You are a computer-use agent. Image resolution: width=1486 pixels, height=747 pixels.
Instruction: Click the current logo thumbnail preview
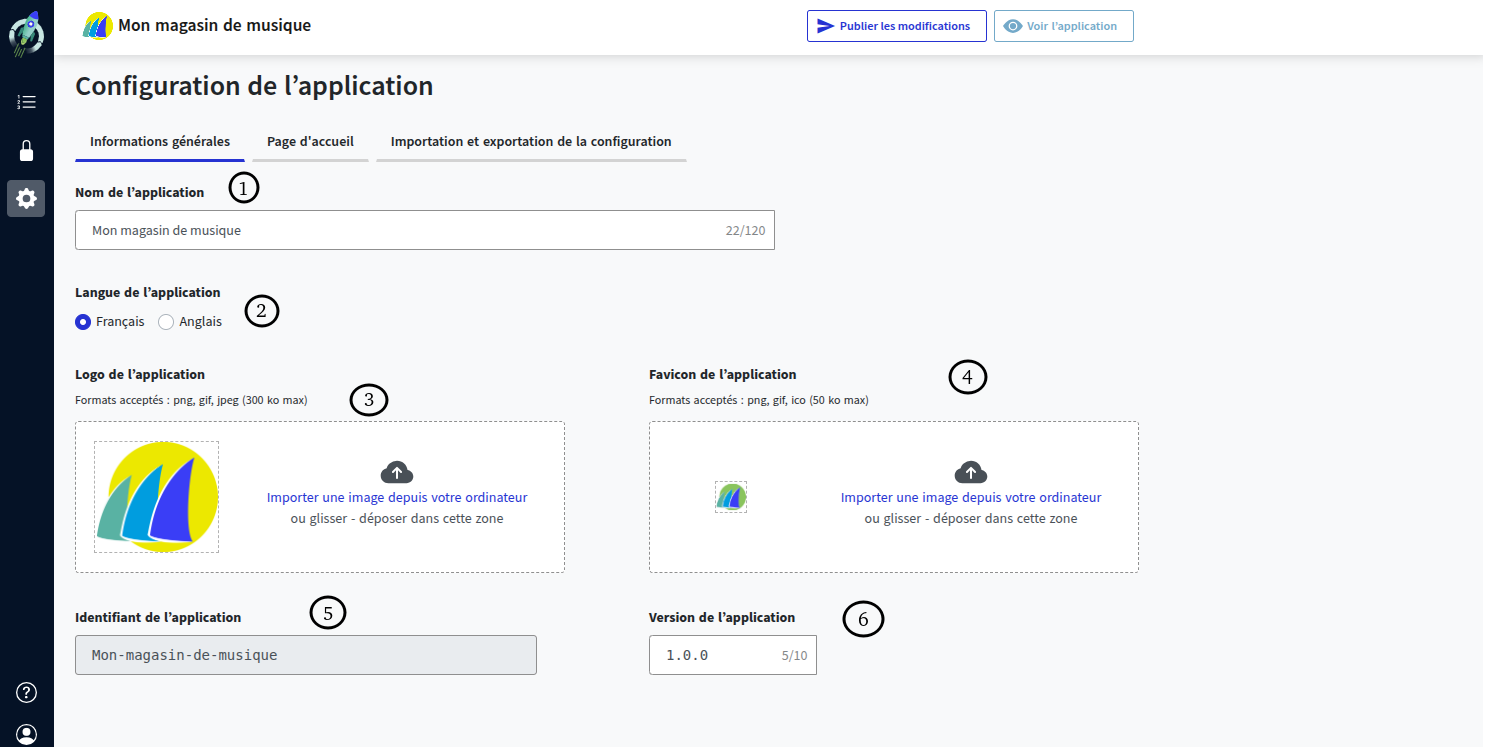click(156, 496)
